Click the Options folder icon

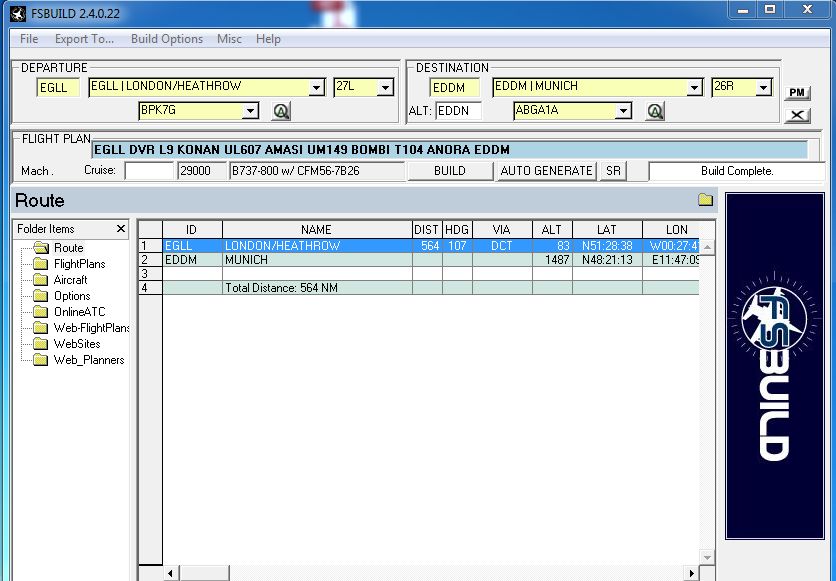point(41,296)
